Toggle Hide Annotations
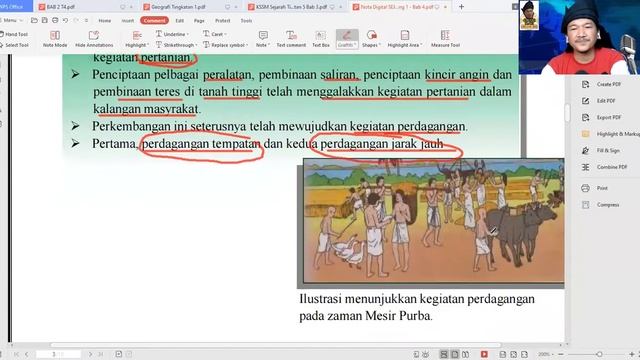The width and height of the screenshot is (640, 360). (x=94, y=39)
